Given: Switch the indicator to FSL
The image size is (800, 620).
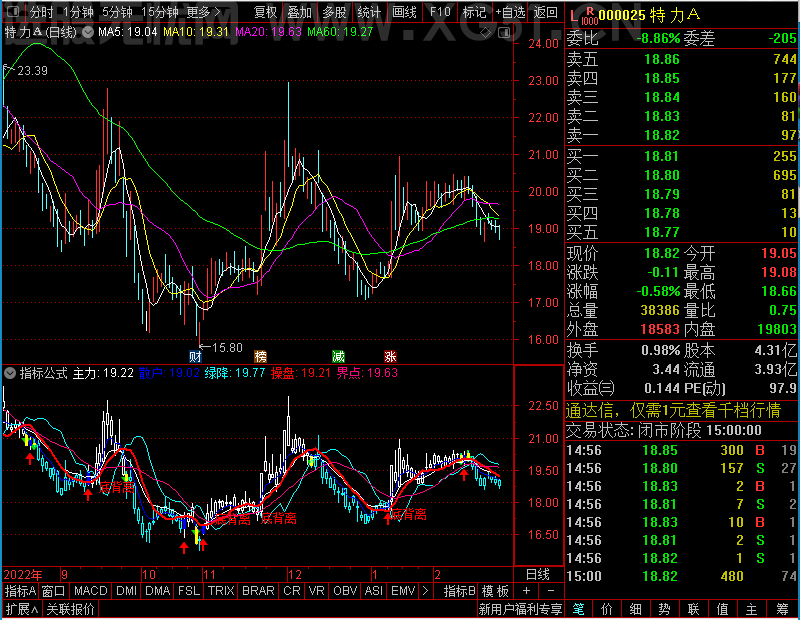Looking at the screenshot, I should 189,591.
